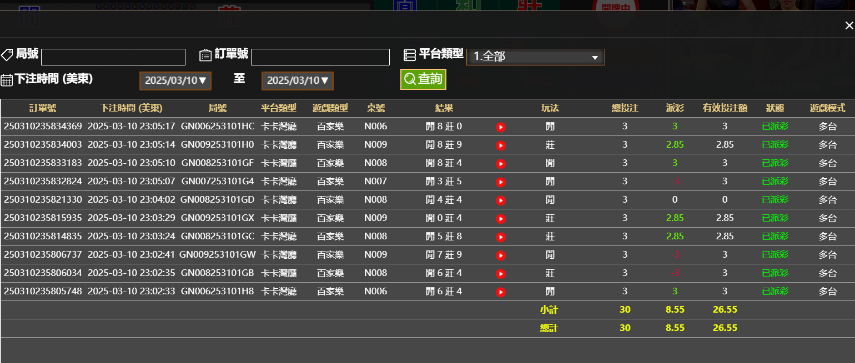The width and height of the screenshot is (855, 363).
Task: Select order number 250310235815935
Action: coord(43,218)
